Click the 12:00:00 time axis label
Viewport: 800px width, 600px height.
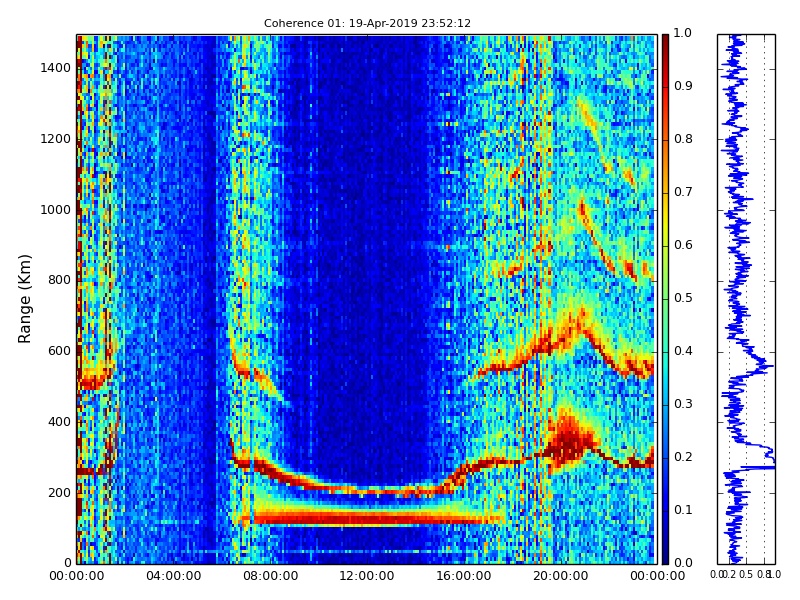tap(367, 576)
